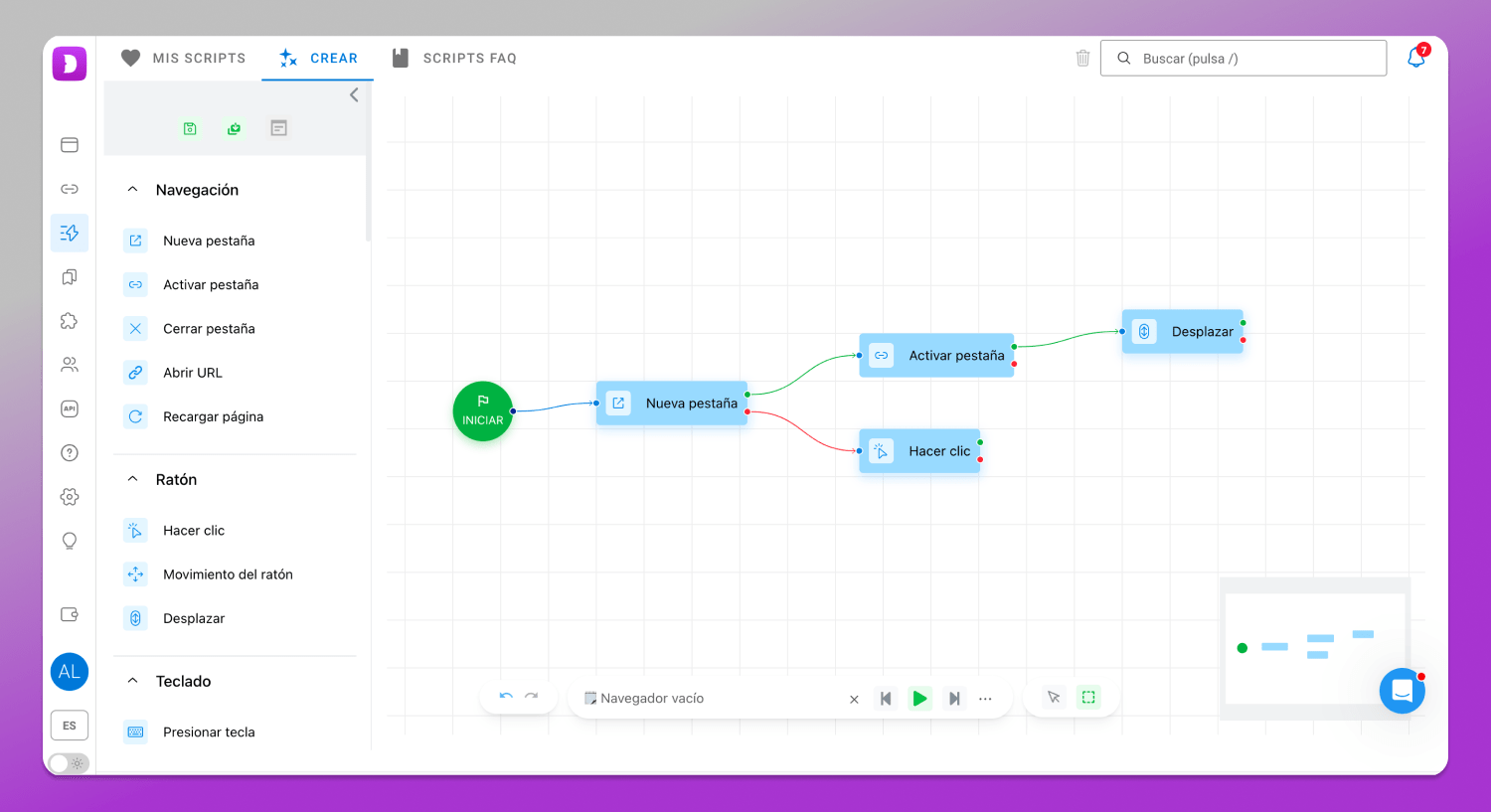Click the green play button to run the script
The height and width of the screenshot is (812, 1491).
[x=919, y=699]
